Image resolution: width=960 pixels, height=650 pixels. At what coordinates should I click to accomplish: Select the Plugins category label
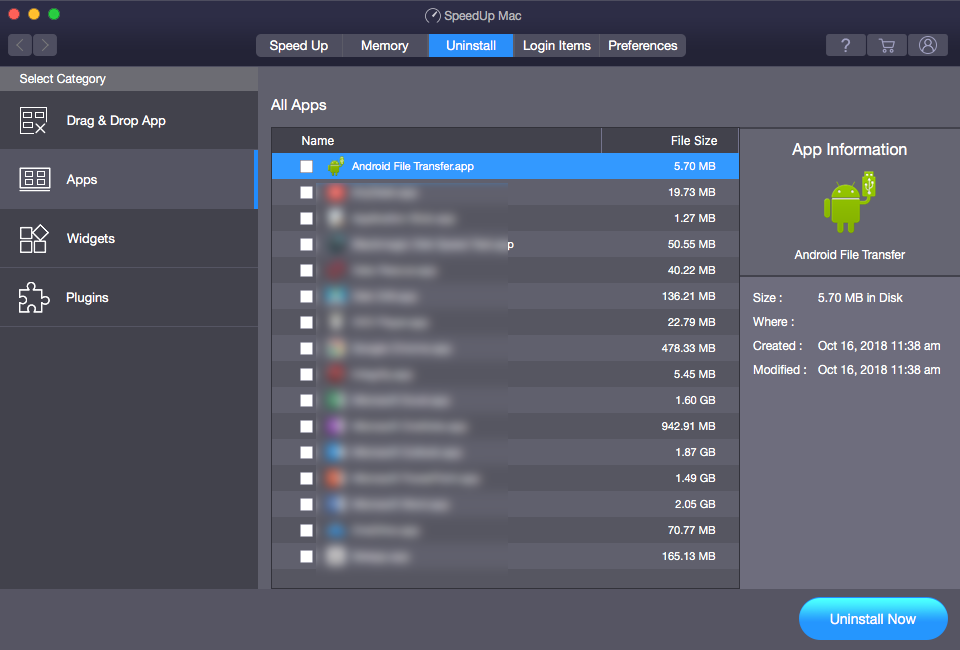tap(87, 297)
